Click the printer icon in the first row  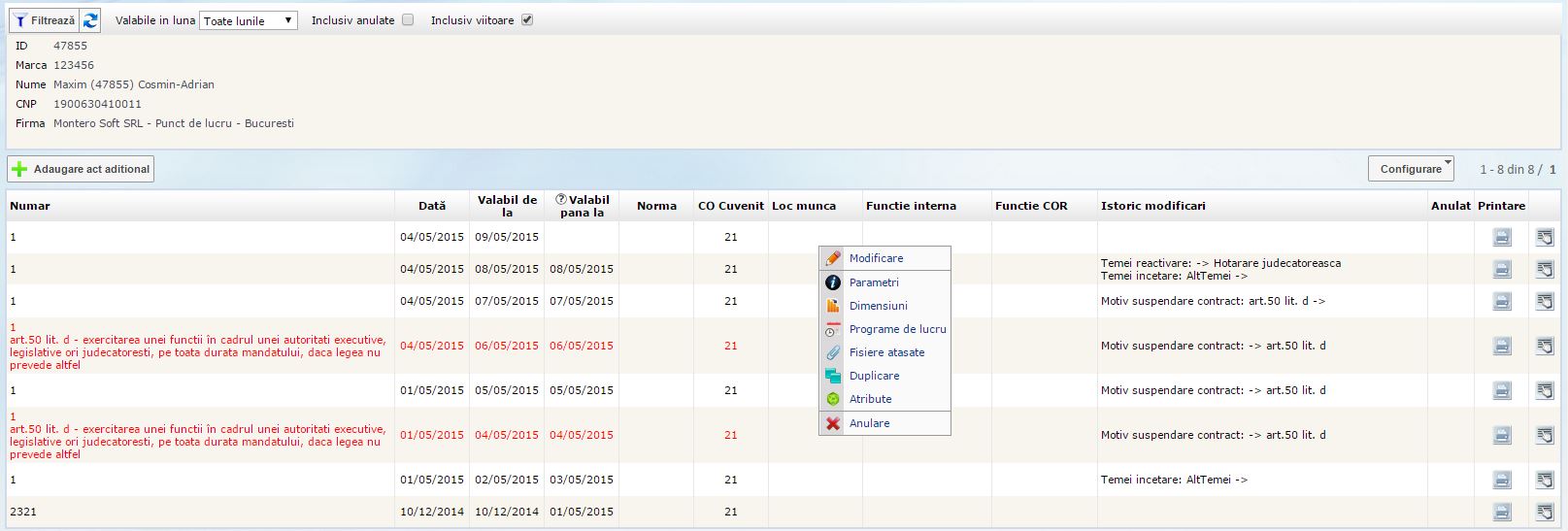click(1502, 237)
